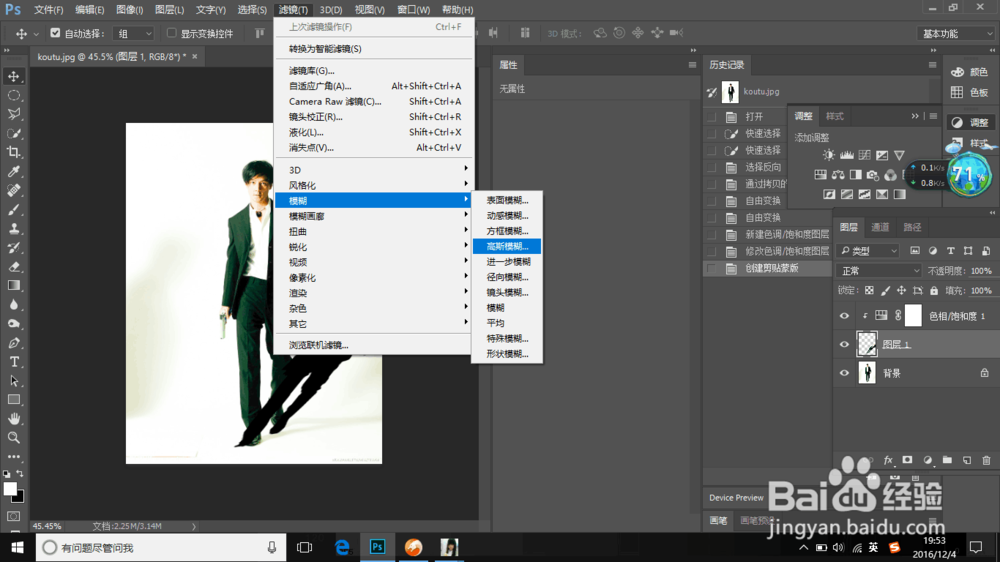Open the blend mode 正常 dropdown

879,271
